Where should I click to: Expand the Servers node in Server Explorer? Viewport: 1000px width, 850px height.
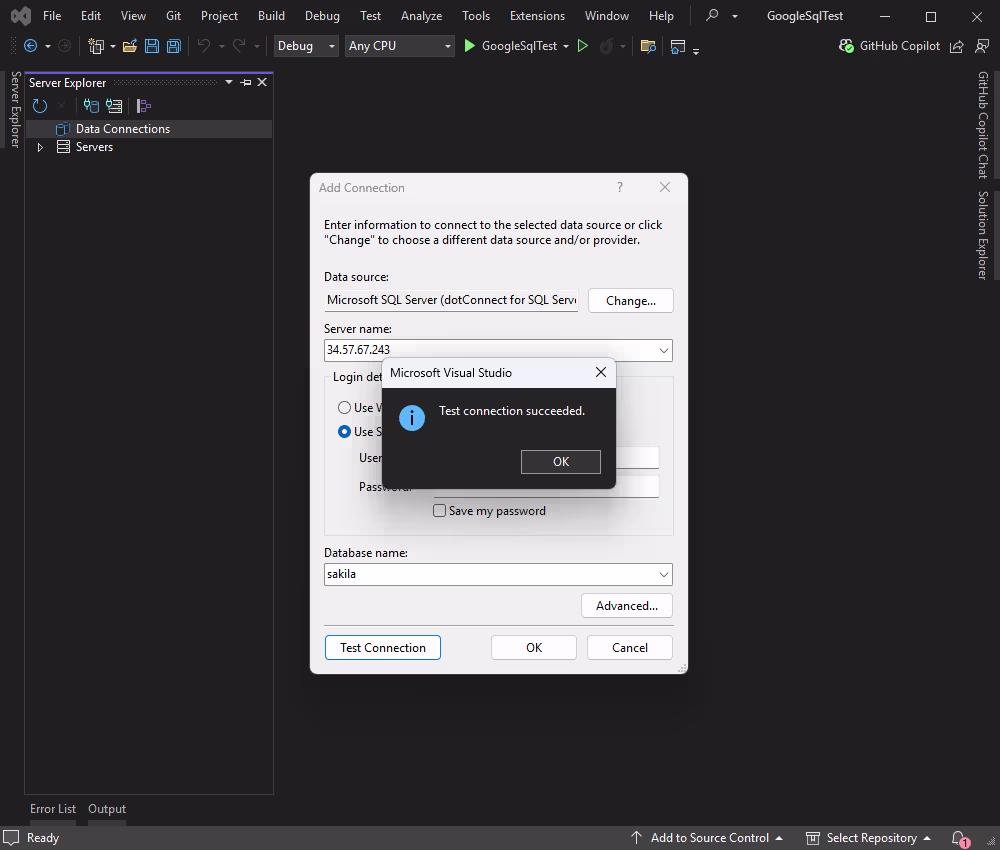pos(40,146)
